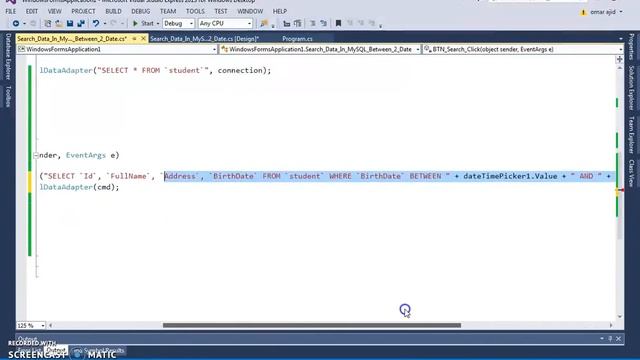Open the TEAM menu
640x360 pixels.
pyautogui.click(x=168, y=11)
